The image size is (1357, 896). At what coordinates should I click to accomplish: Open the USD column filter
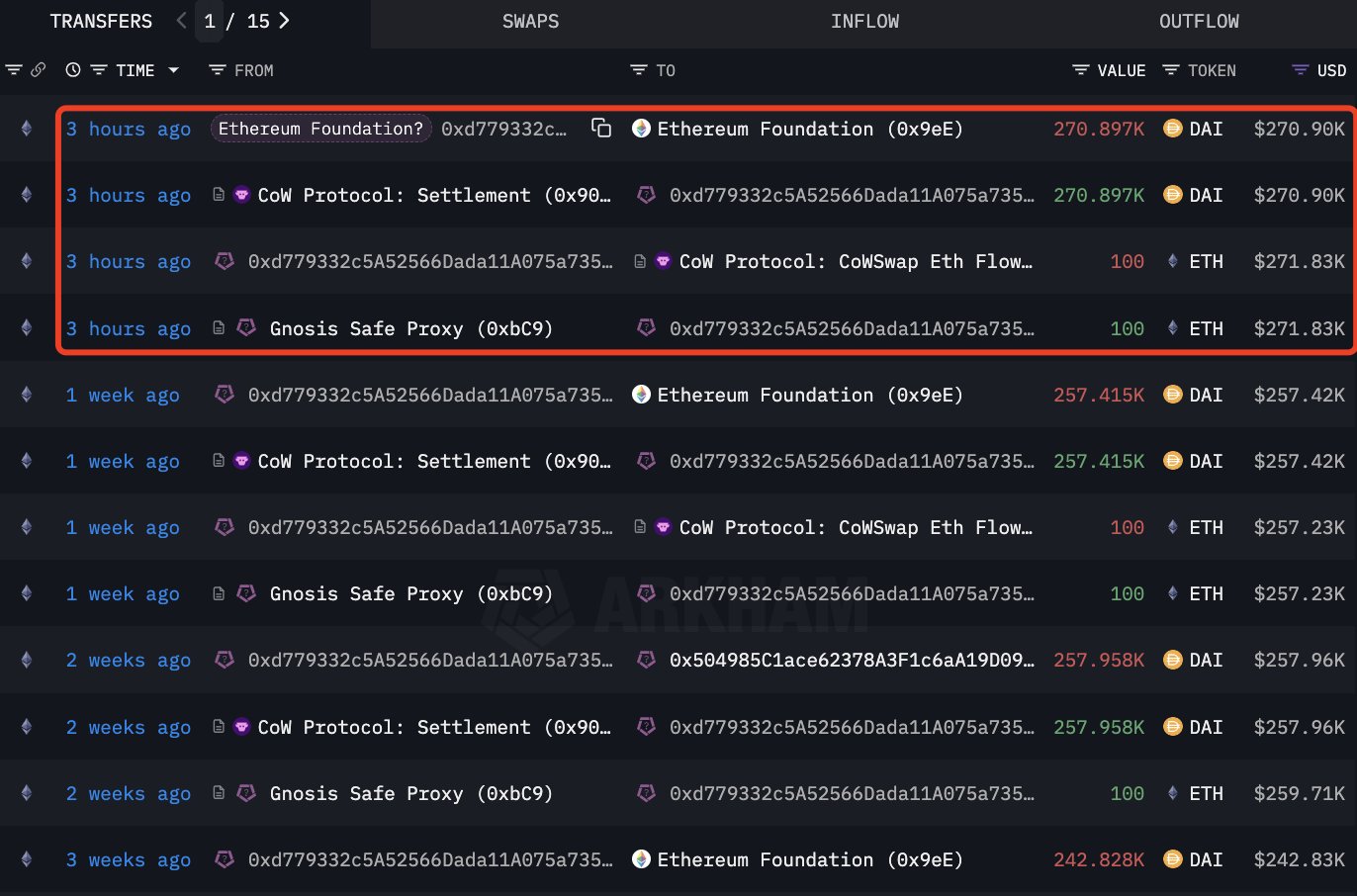[x=1300, y=70]
